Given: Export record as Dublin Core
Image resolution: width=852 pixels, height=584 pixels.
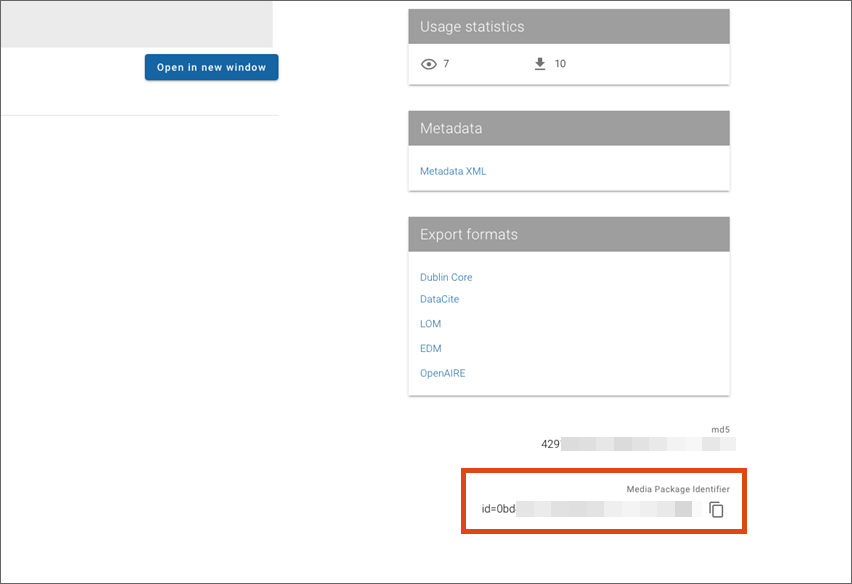Looking at the screenshot, I should coord(446,277).
